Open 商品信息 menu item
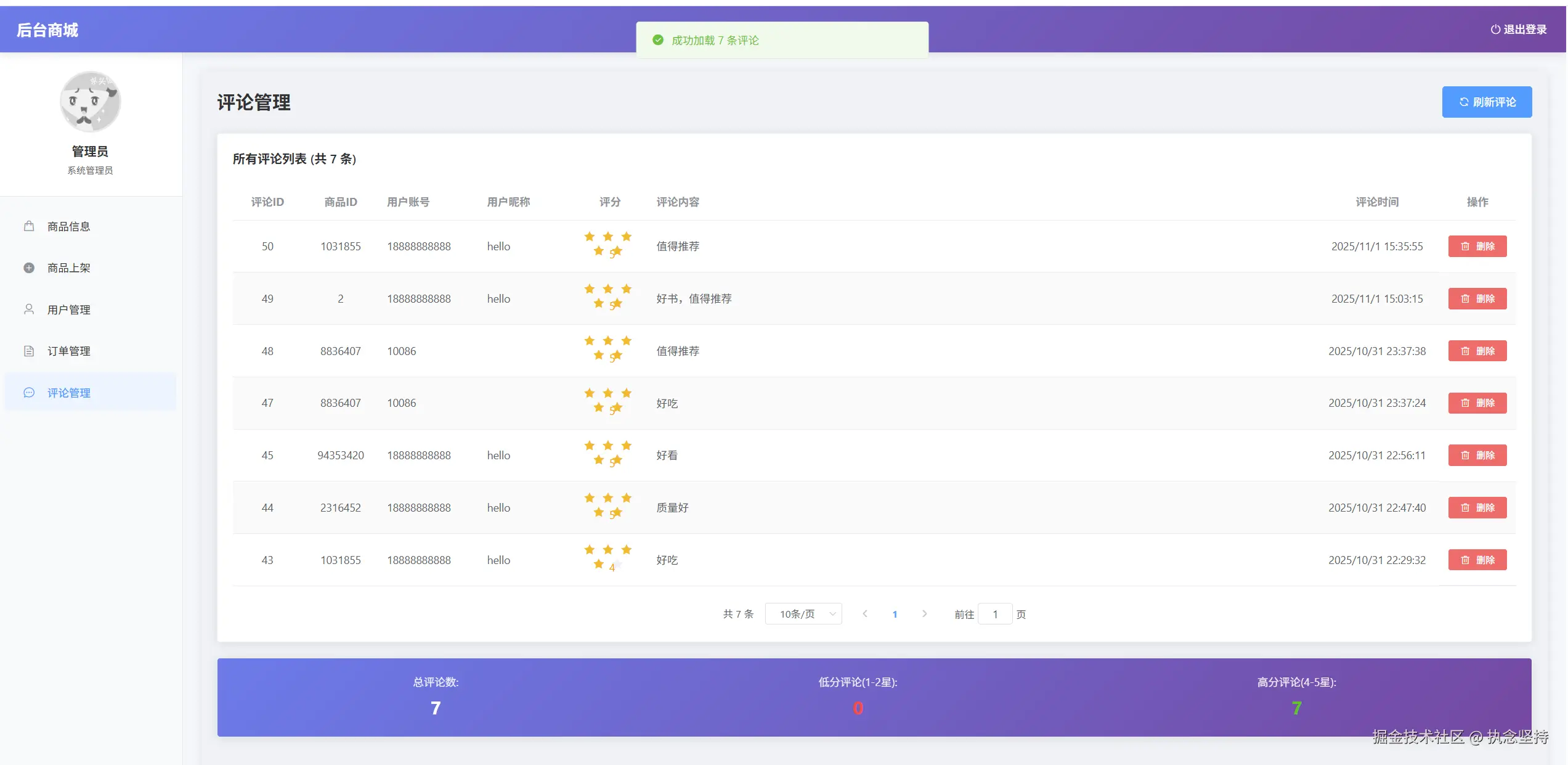This screenshot has height=765, width=1568. pos(69,226)
